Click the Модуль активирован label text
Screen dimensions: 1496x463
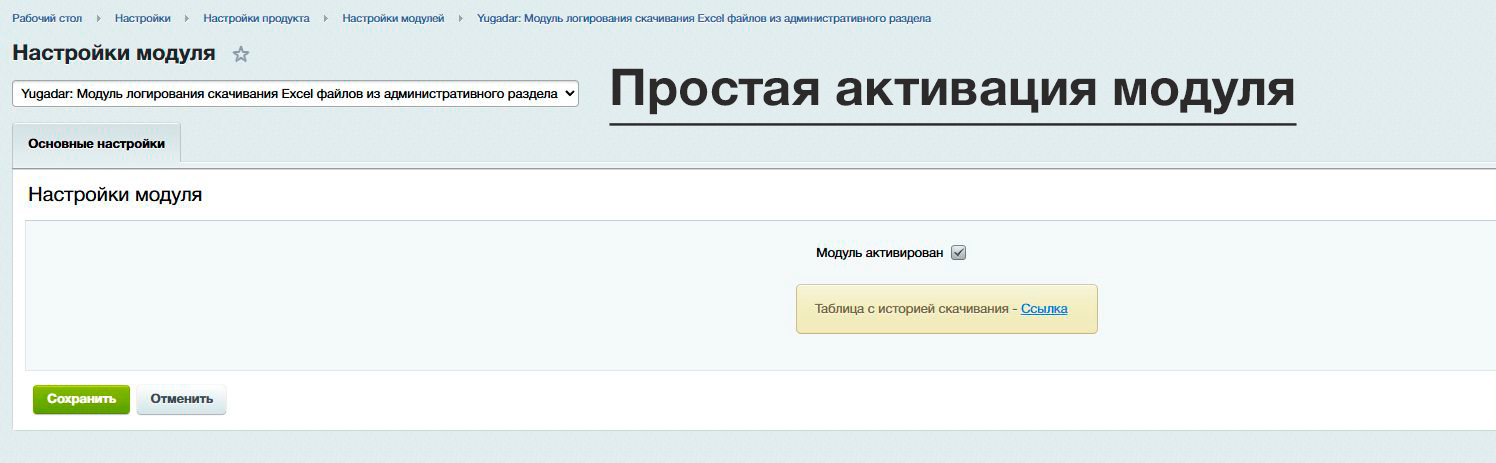(x=879, y=253)
